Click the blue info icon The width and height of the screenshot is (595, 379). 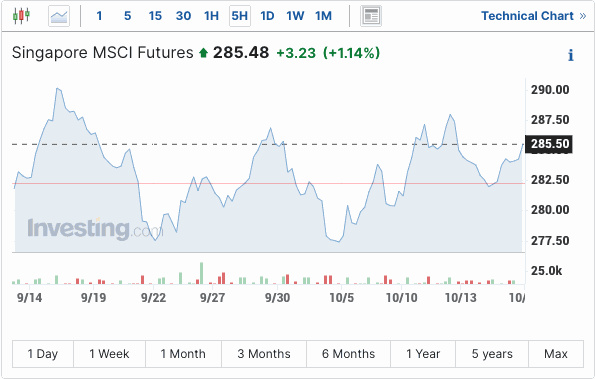click(x=571, y=55)
